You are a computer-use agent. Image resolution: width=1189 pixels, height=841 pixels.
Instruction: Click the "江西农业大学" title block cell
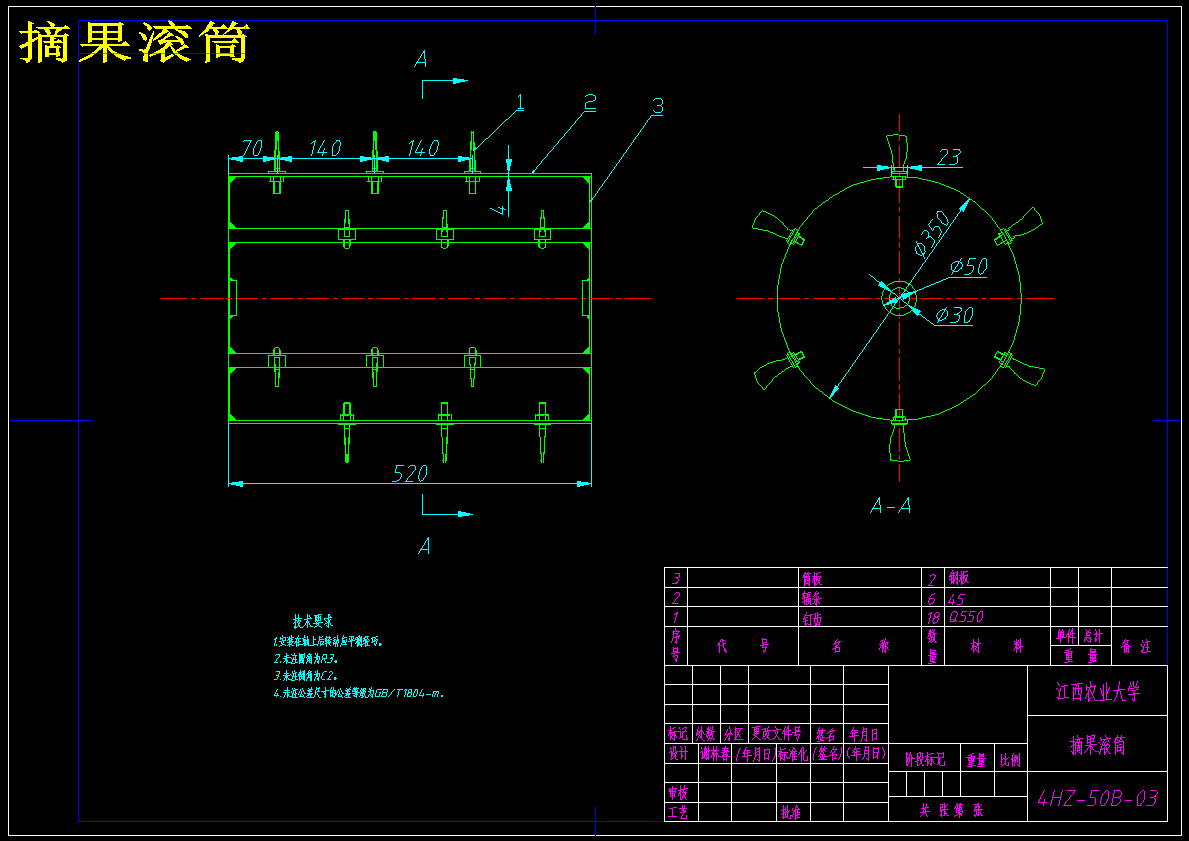click(x=1098, y=691)
